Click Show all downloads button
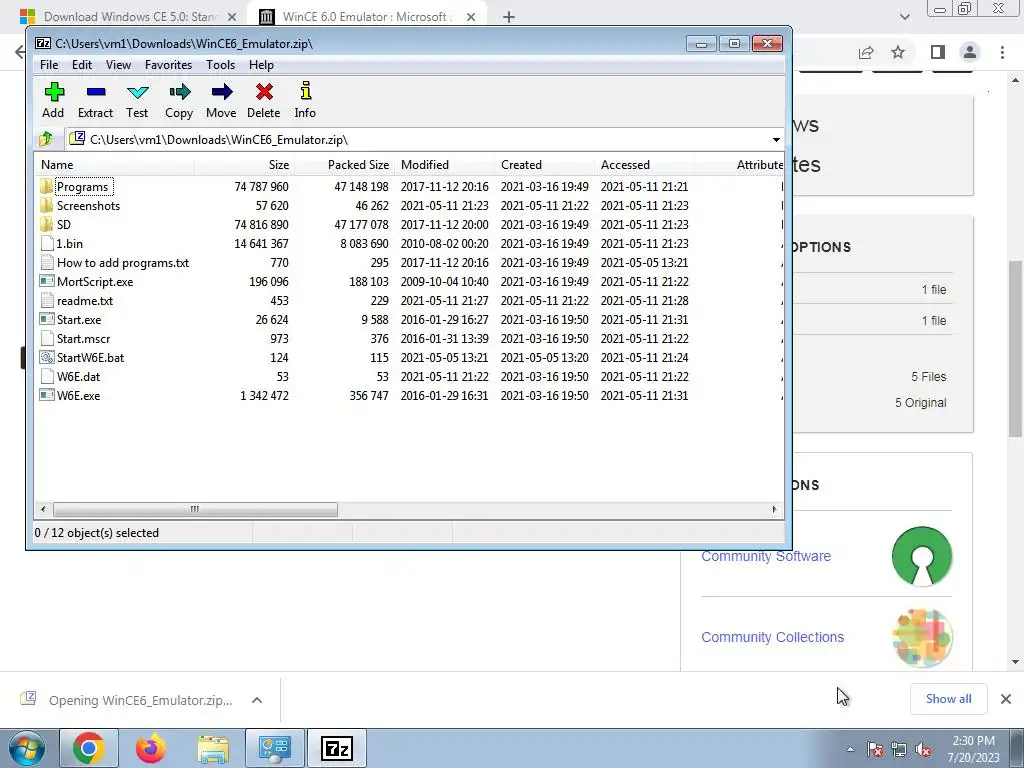The image size is (1024, 768). pyautogui.click(x=948, y=699)
